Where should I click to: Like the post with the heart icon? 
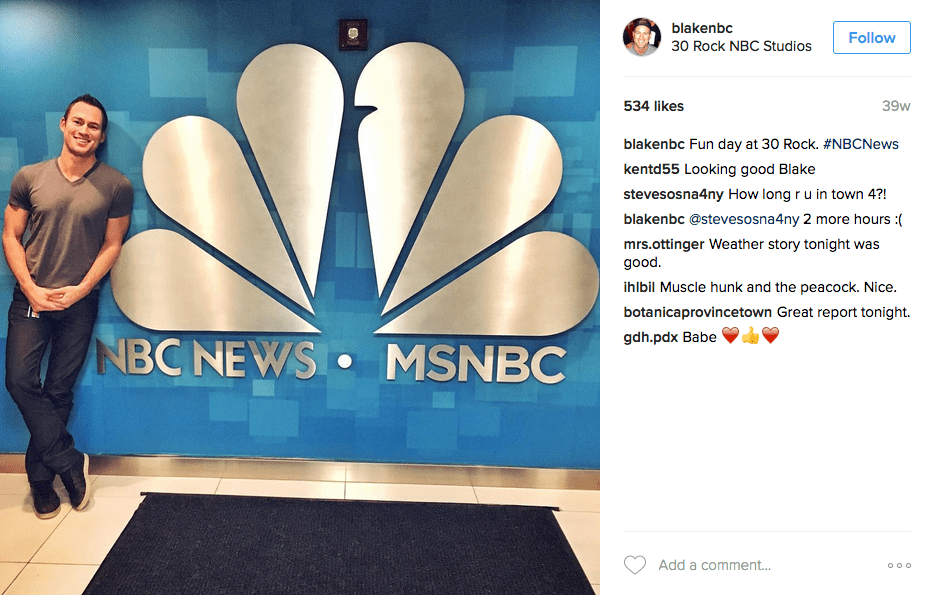(x=634, y=565)
